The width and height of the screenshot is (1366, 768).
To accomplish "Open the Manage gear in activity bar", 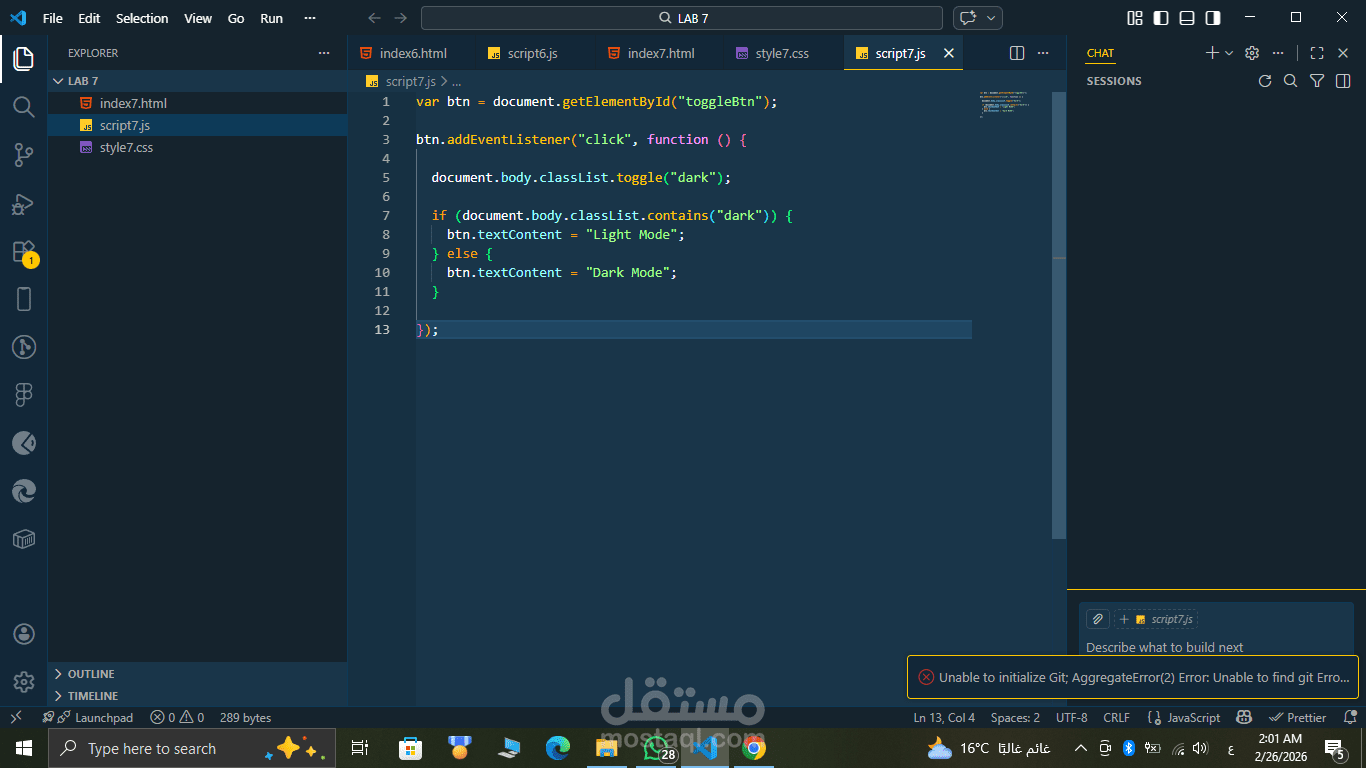I will (24, 682).
